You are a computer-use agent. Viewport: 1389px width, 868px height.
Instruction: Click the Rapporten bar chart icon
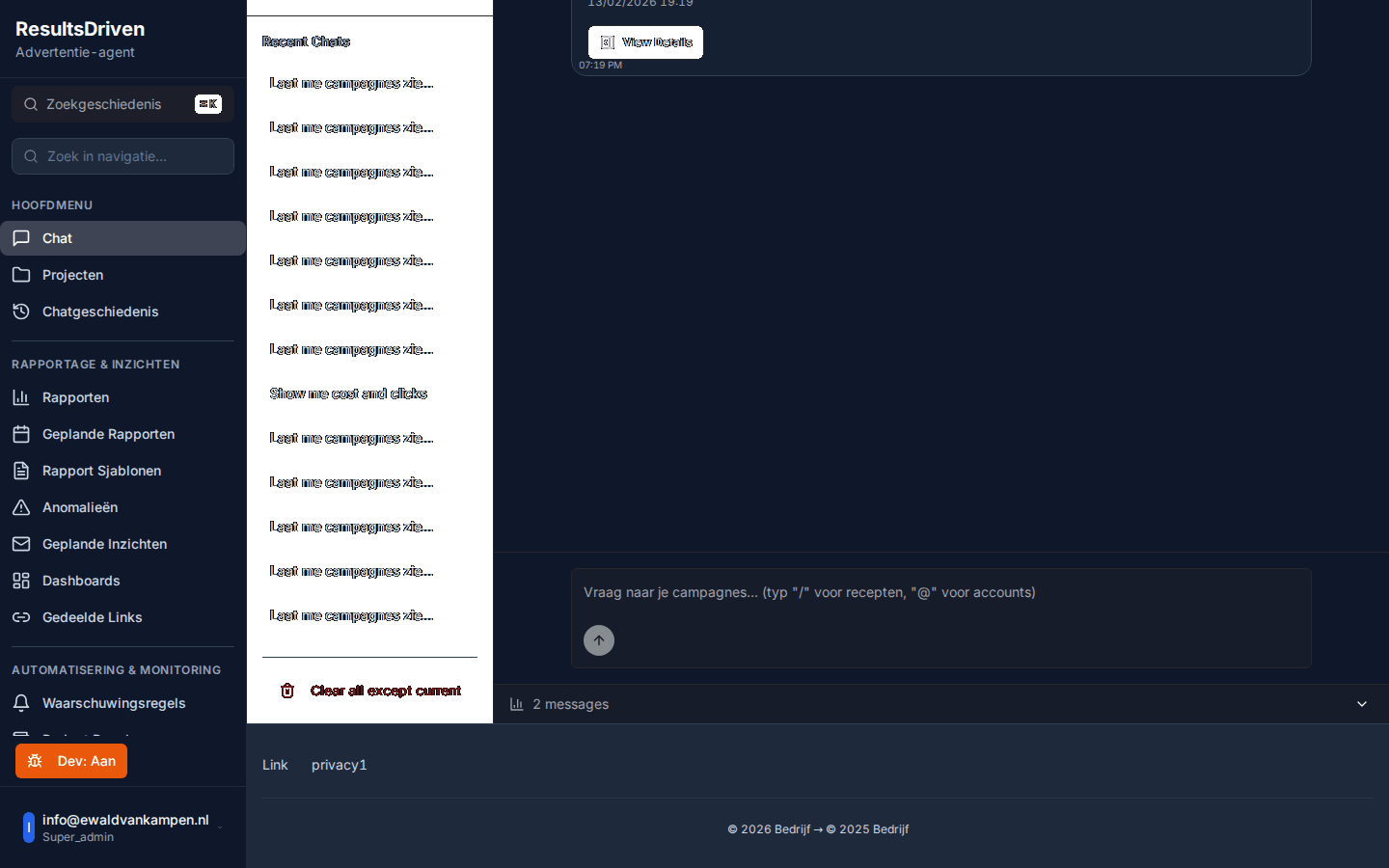coord(20,397)
